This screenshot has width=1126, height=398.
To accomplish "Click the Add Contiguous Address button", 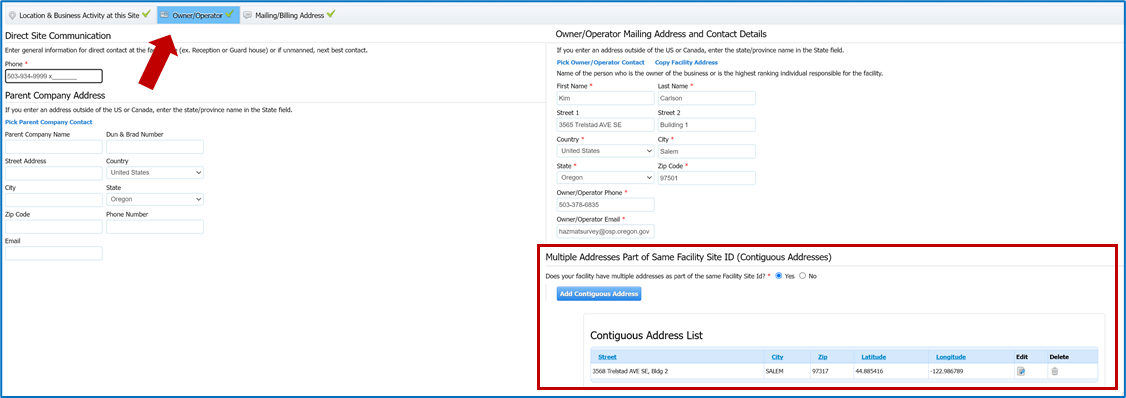I will pyautogui.click(x=599, y=294).
